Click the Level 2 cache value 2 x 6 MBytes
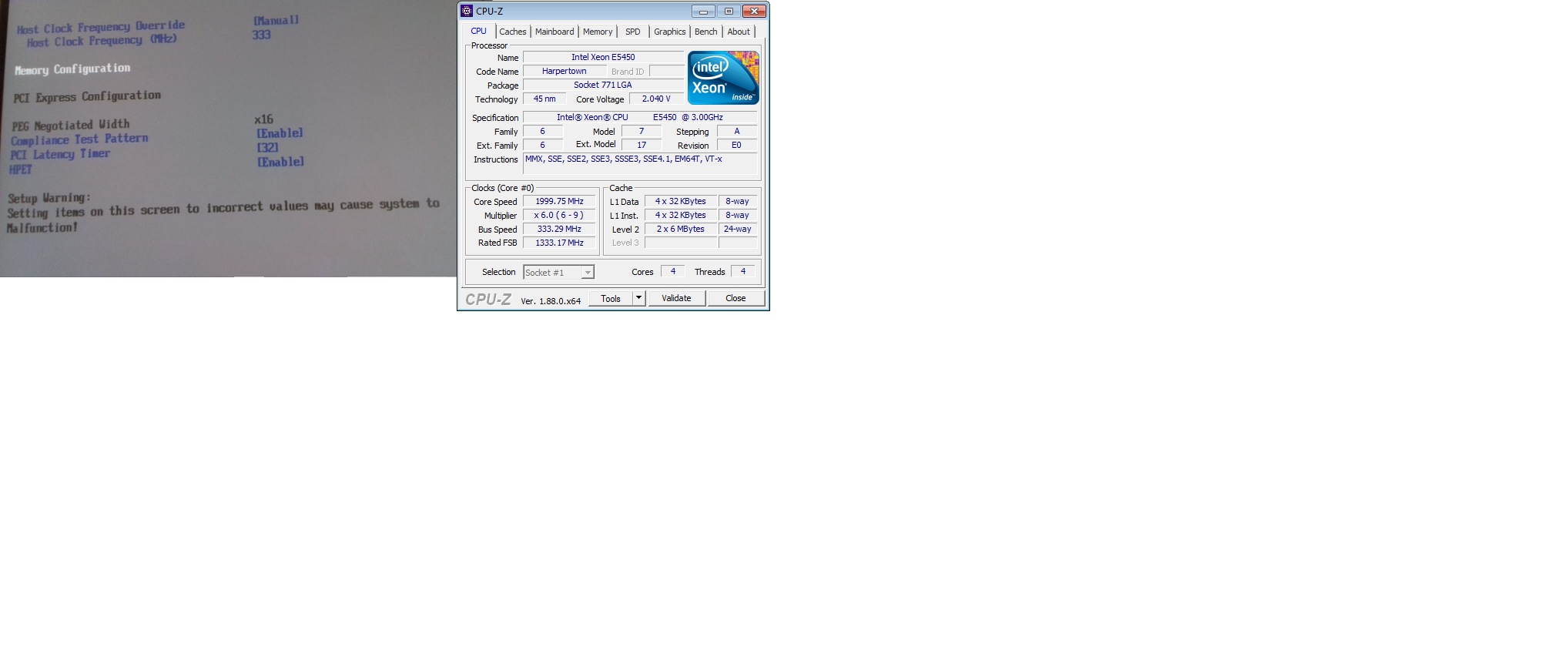The width and height of the screenshot is (1568, 667). 681,229
